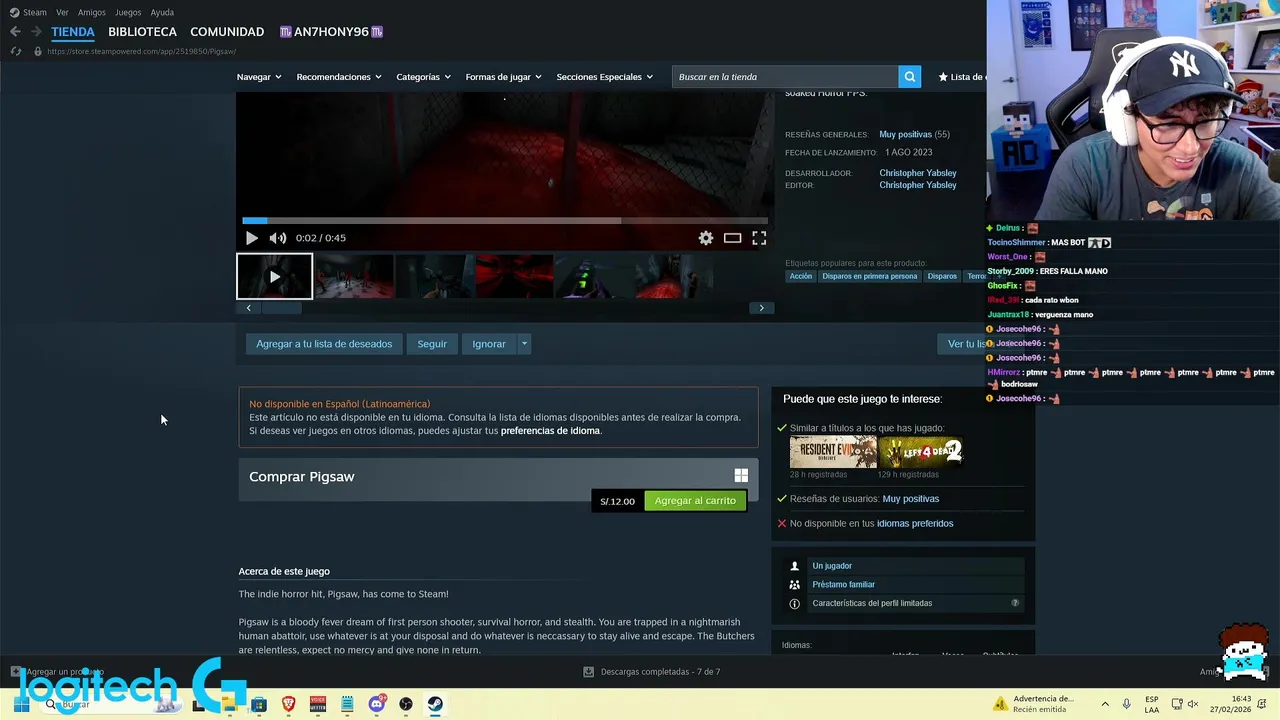Go back with the Steam back arrow
Image resolution: width=1280 pixels, height=720 pixels.
point(15,32)
